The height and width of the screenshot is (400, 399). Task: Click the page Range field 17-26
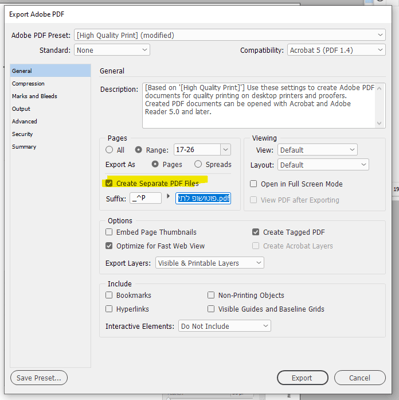(x=197, y=150)
